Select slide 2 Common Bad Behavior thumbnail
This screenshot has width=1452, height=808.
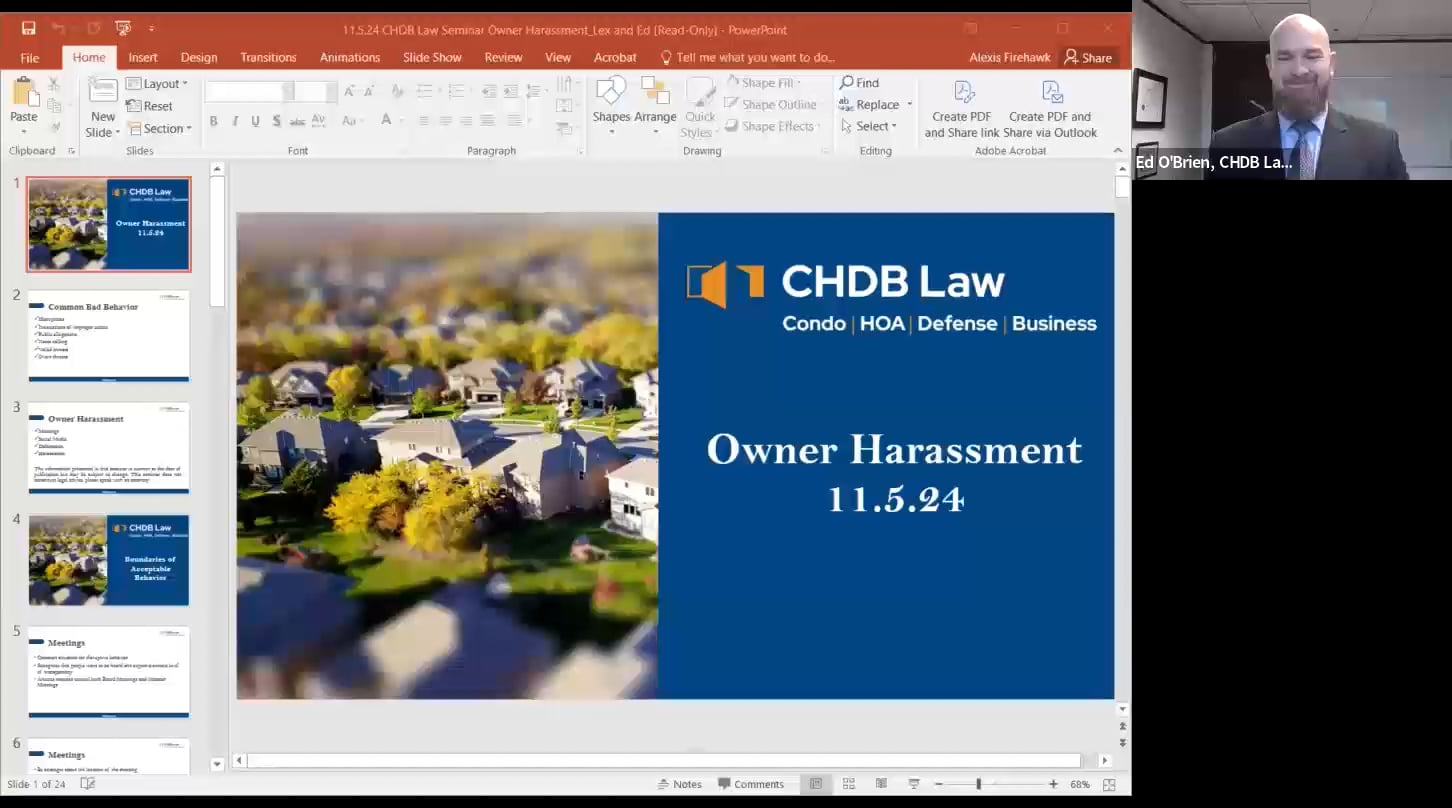coord(109,336)
